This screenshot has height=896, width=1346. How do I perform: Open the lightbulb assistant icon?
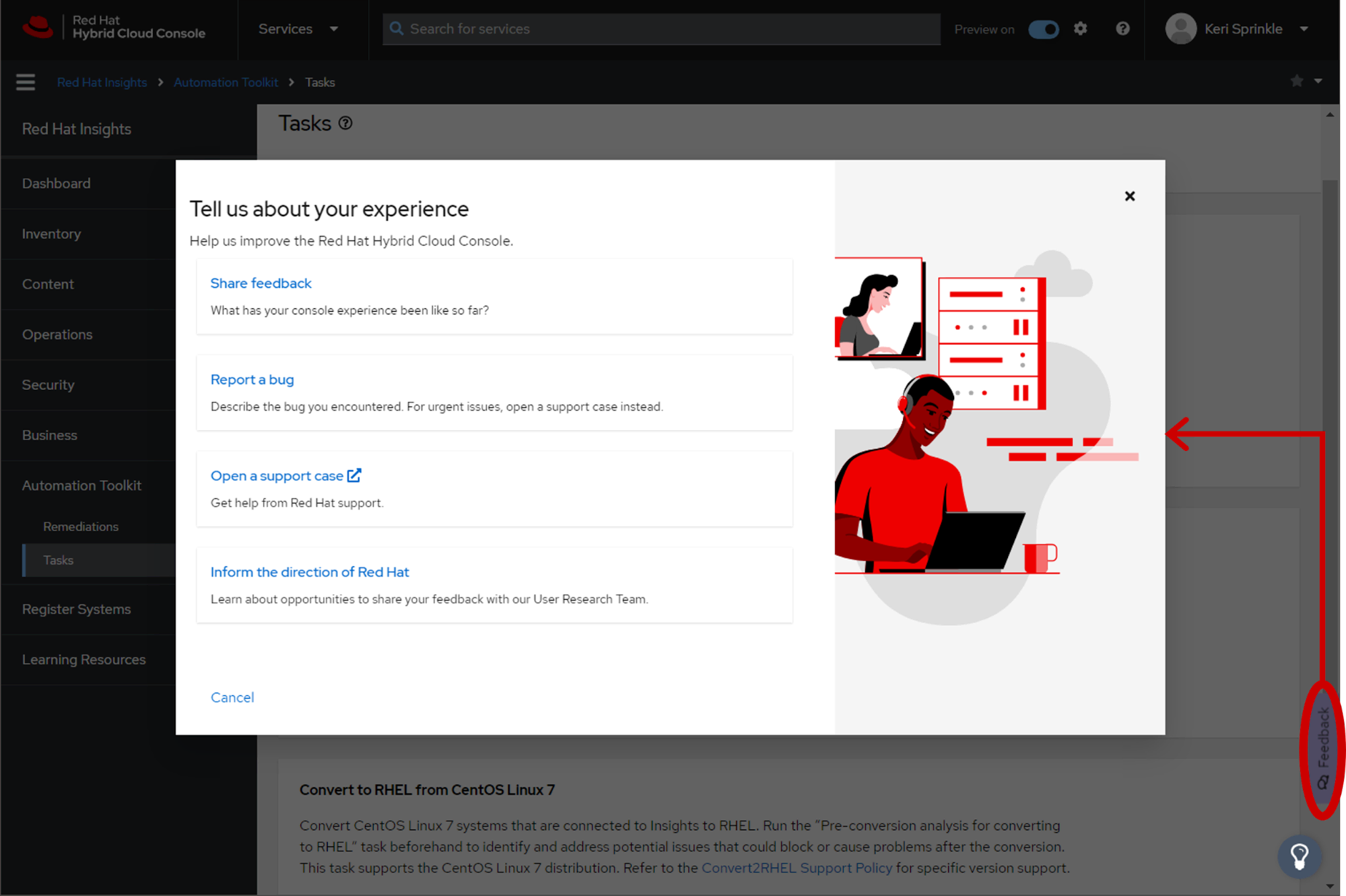tap(1300, 856)
